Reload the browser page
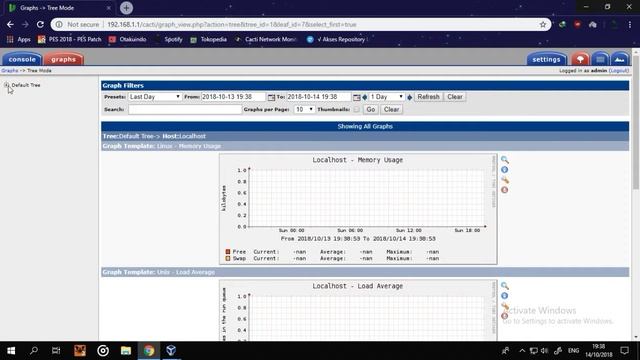The image size is (640, 360). [x=40, y=24]
